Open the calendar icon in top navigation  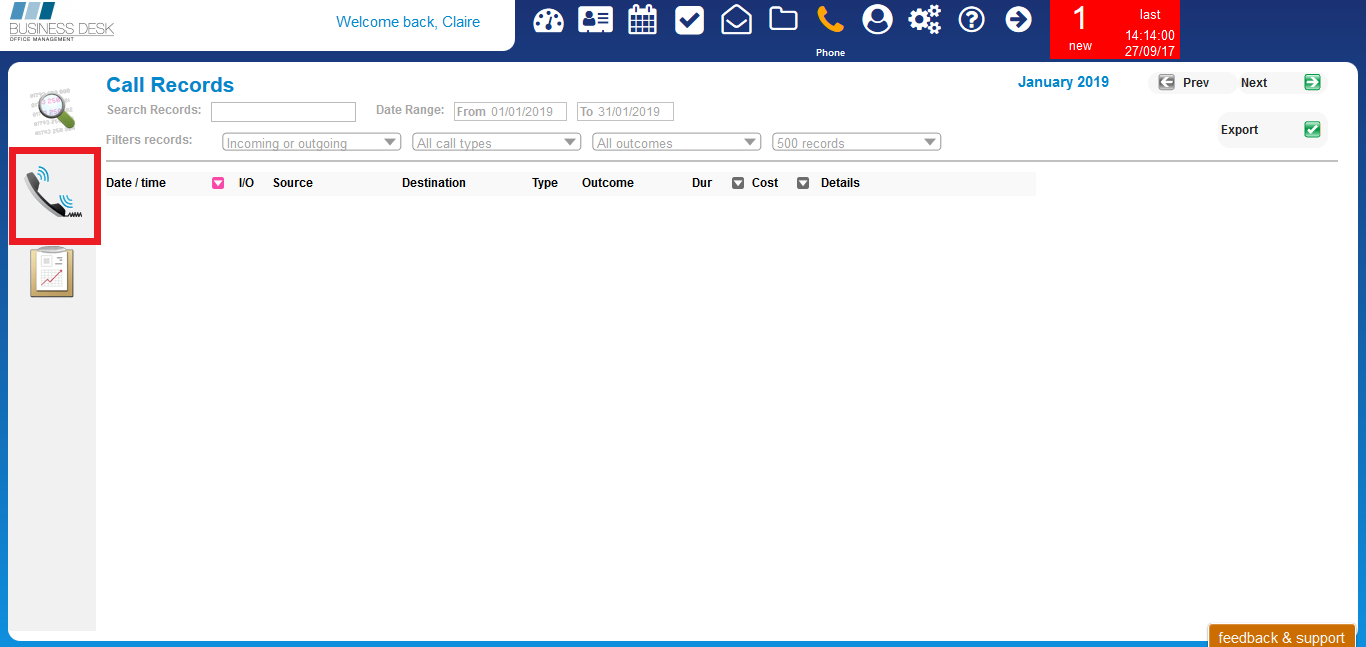(642, 19)
